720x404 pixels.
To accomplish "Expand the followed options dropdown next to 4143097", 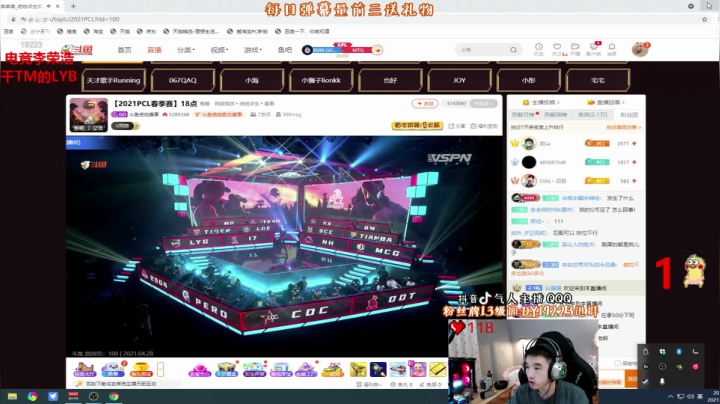I will point(484,104).
